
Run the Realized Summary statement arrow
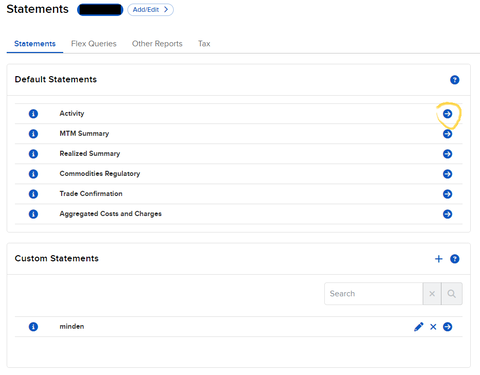(447, 154)
